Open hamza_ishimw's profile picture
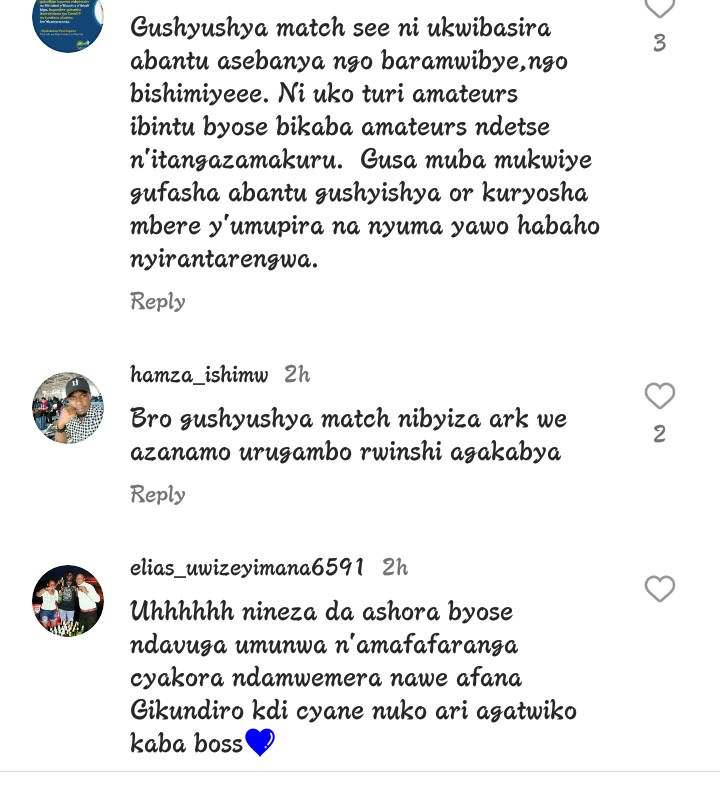The height and width of the screenshot is (791, 720). click(68, 408)
